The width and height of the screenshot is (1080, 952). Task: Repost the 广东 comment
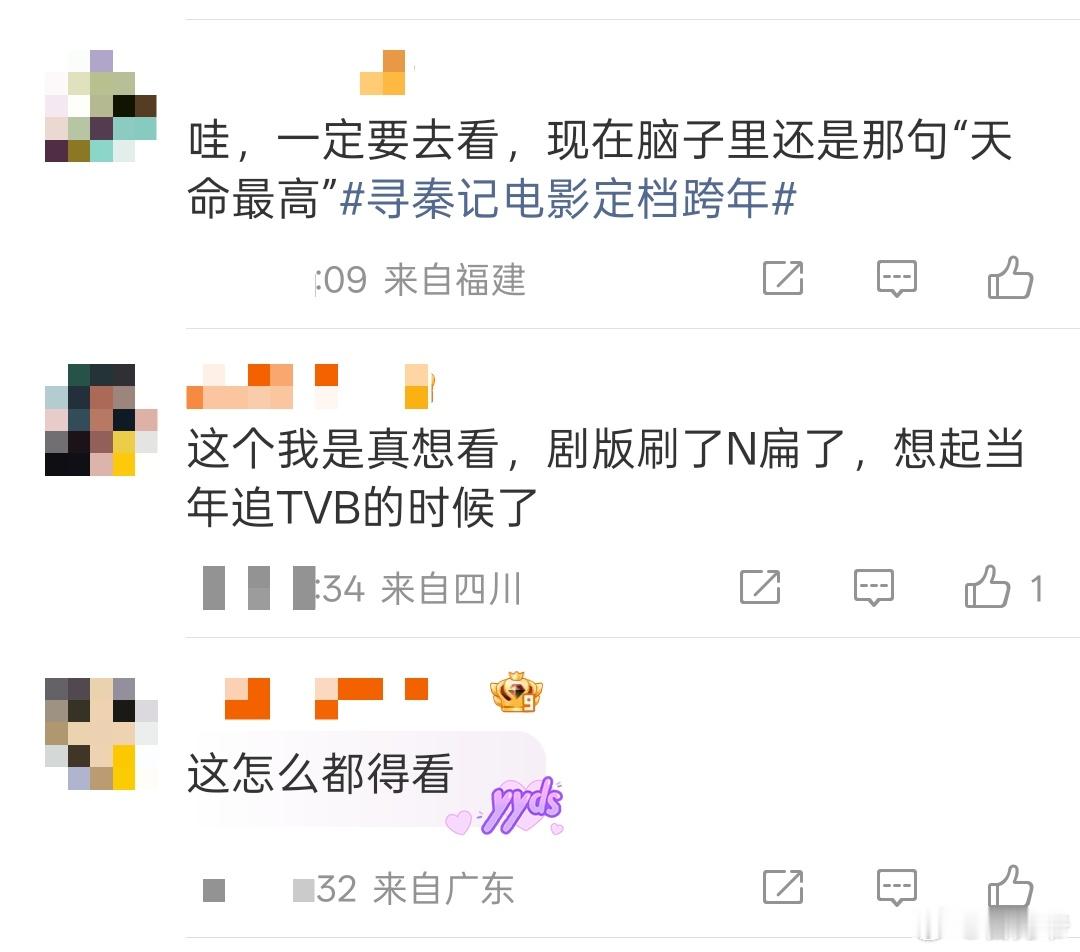click(x=783, y=887)
